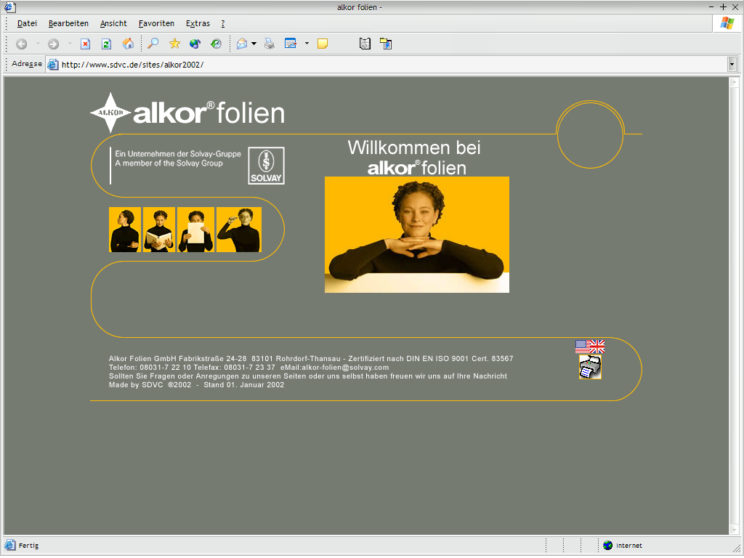The width and height of the screenshot is (744, 558).
Task: Click the US/UK flag language icon
Action: click(x=590, y=346)
